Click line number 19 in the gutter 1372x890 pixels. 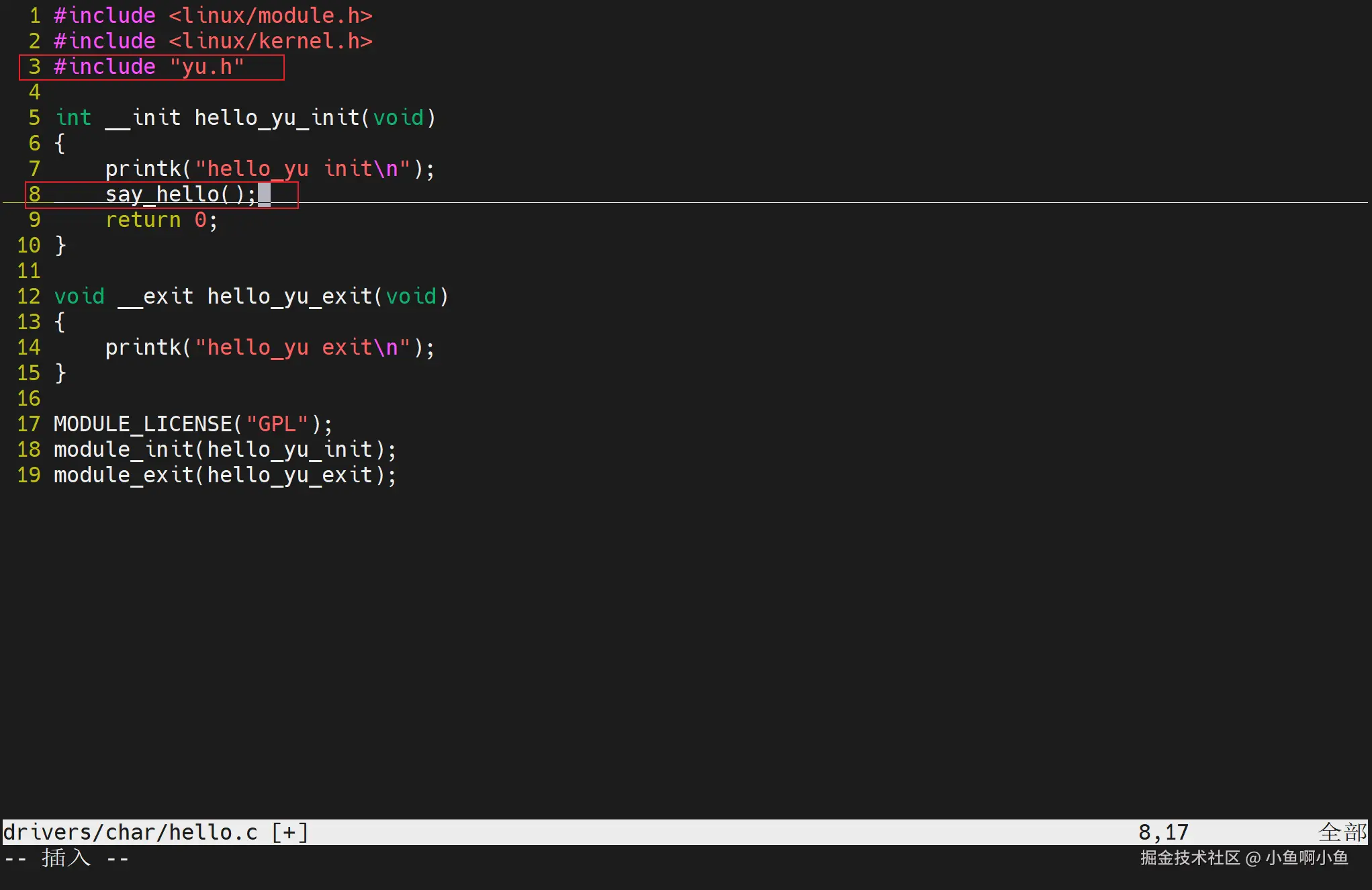[29, 476]
